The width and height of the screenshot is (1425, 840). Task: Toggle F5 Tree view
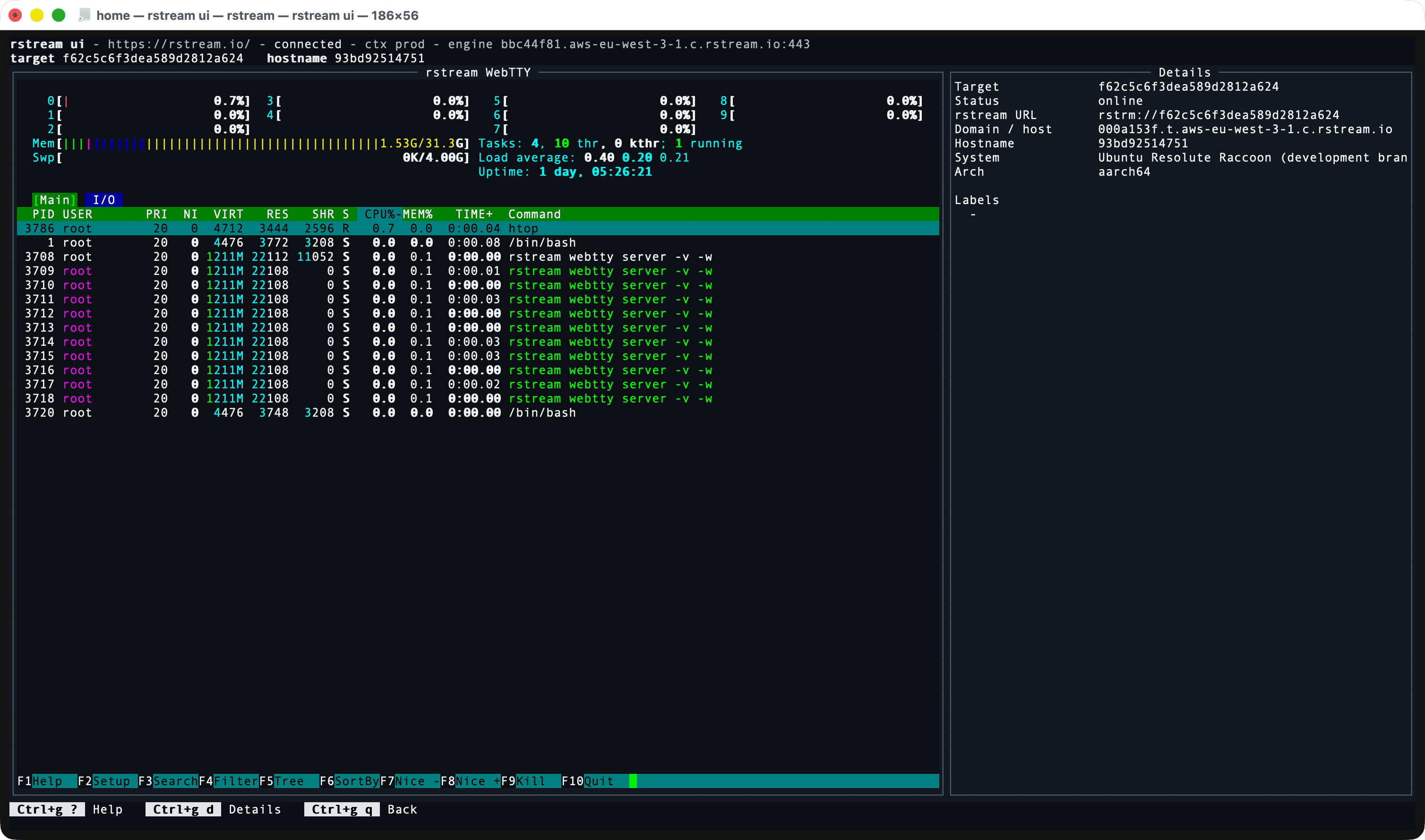point(289,781)
